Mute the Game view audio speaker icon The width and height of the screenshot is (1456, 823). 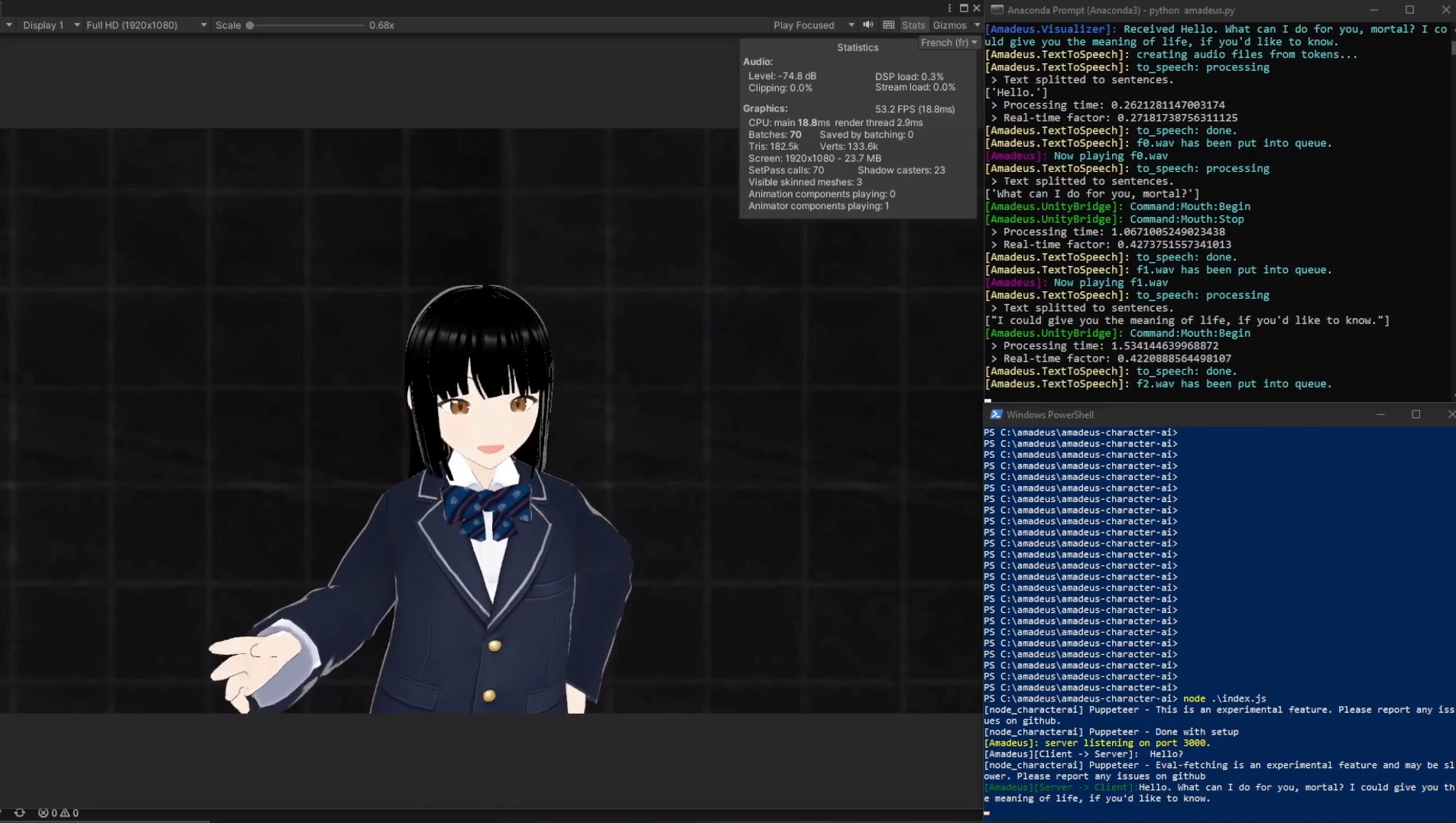pos(868,25)
